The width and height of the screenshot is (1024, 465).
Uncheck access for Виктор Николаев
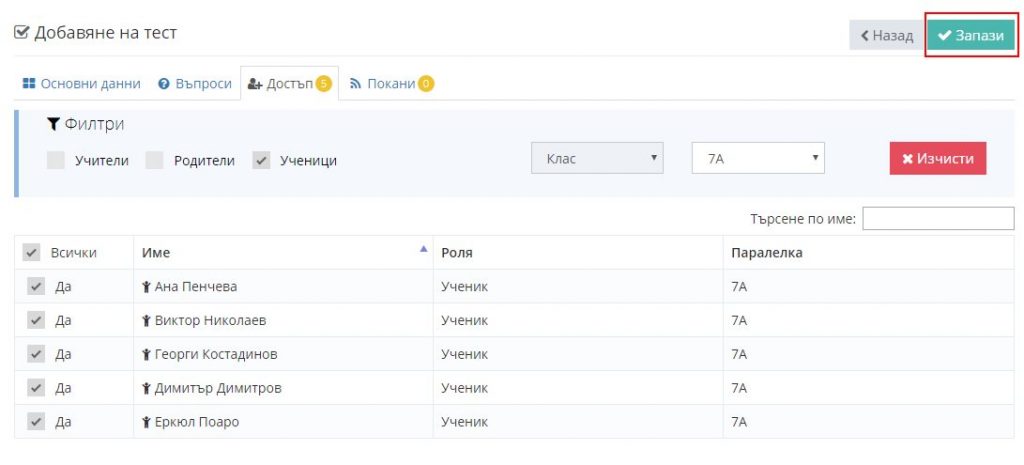tap(36, 321)
